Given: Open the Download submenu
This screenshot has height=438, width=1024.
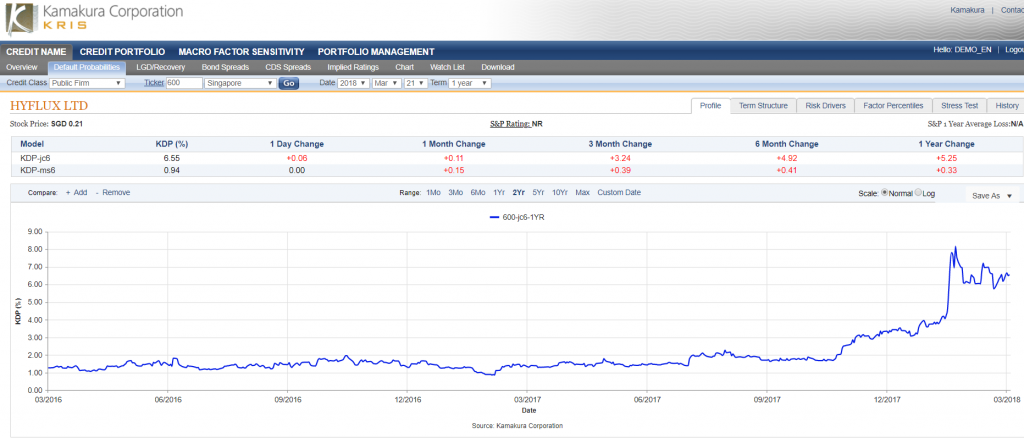Looking at the screenshot, I should coord(498,67).
